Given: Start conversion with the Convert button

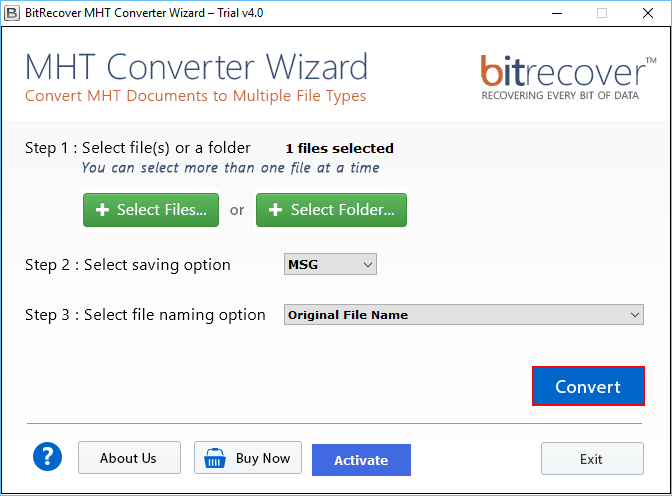Looking at the screenshot, I should 588,386.
